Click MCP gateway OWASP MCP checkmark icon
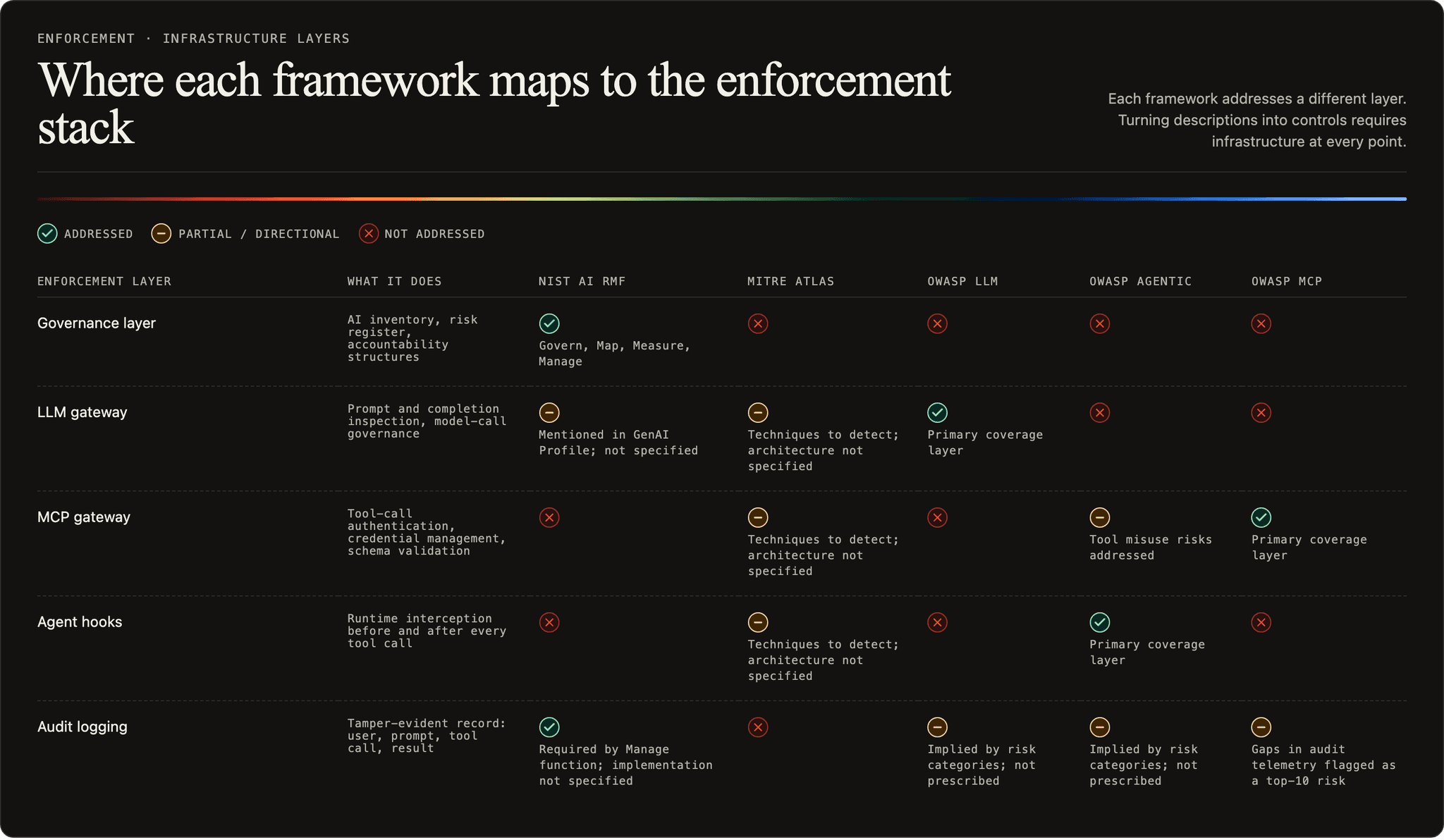The height and width of the screenshot is (840, 1444). [x=1261, y=517]
